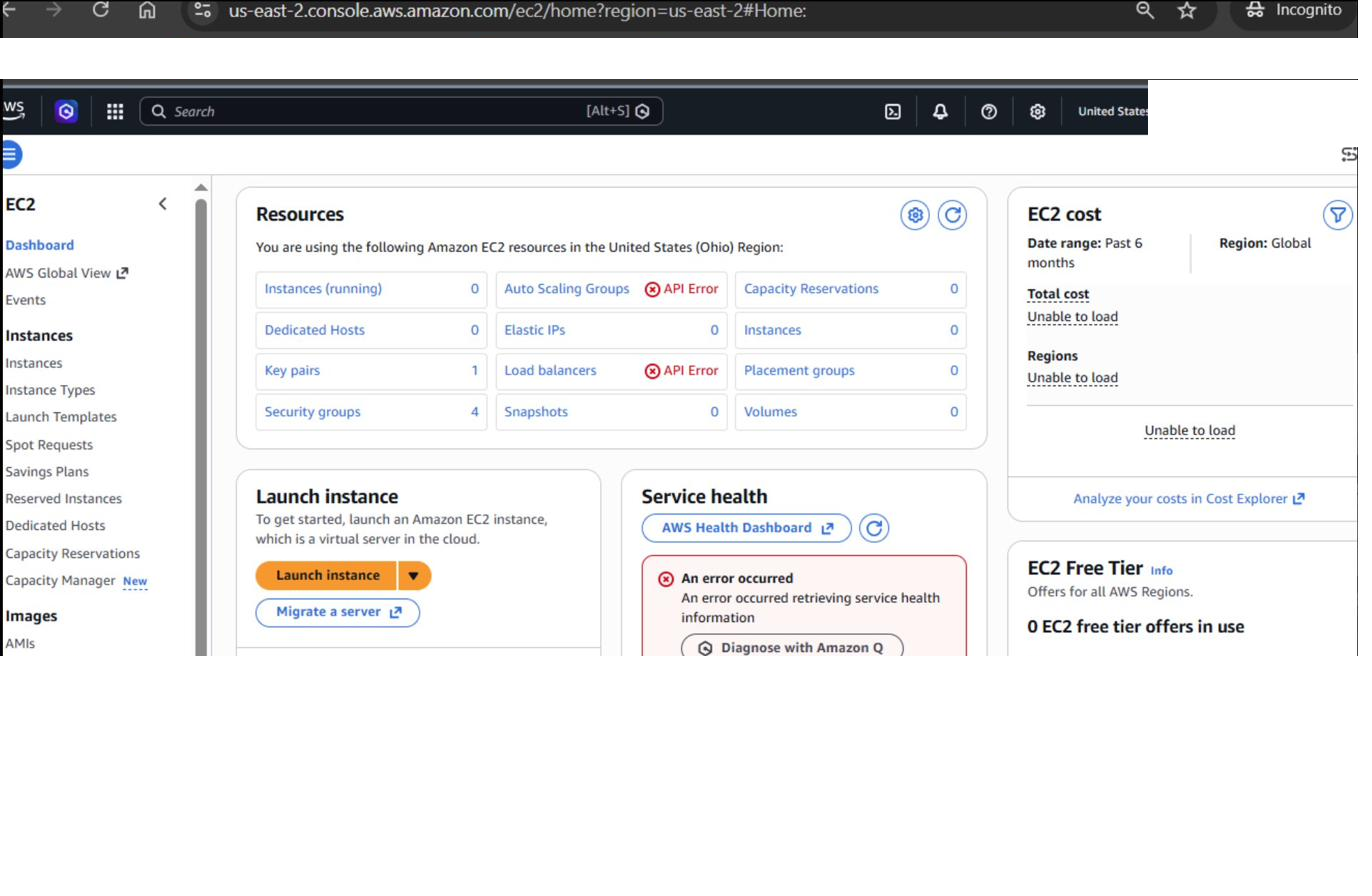This screenshot has height=896, width=1372.
Task: Open Savings Plans in the sidebar
Action: [x=47, y=472]
